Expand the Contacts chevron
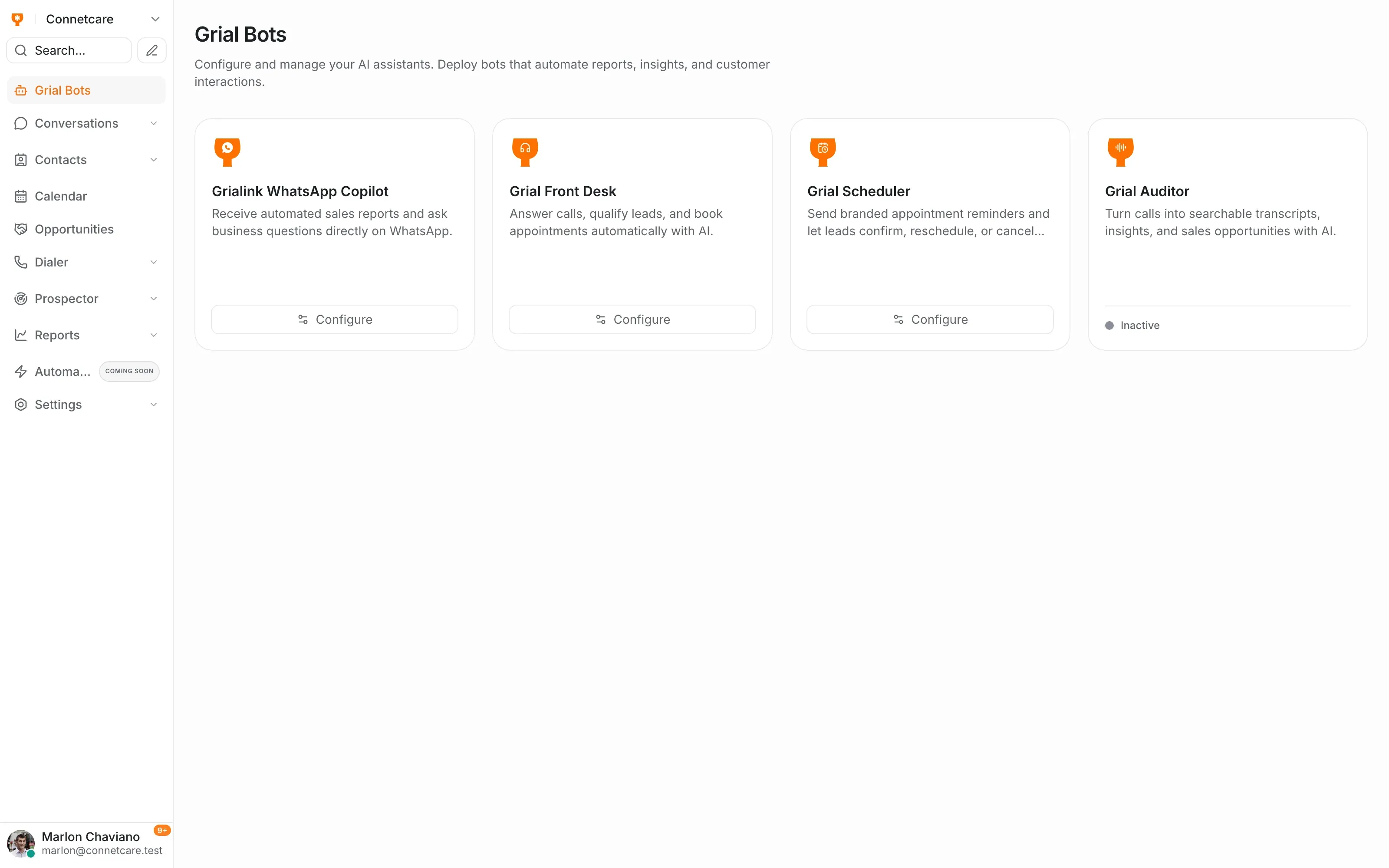 click(x=153, y=160)
